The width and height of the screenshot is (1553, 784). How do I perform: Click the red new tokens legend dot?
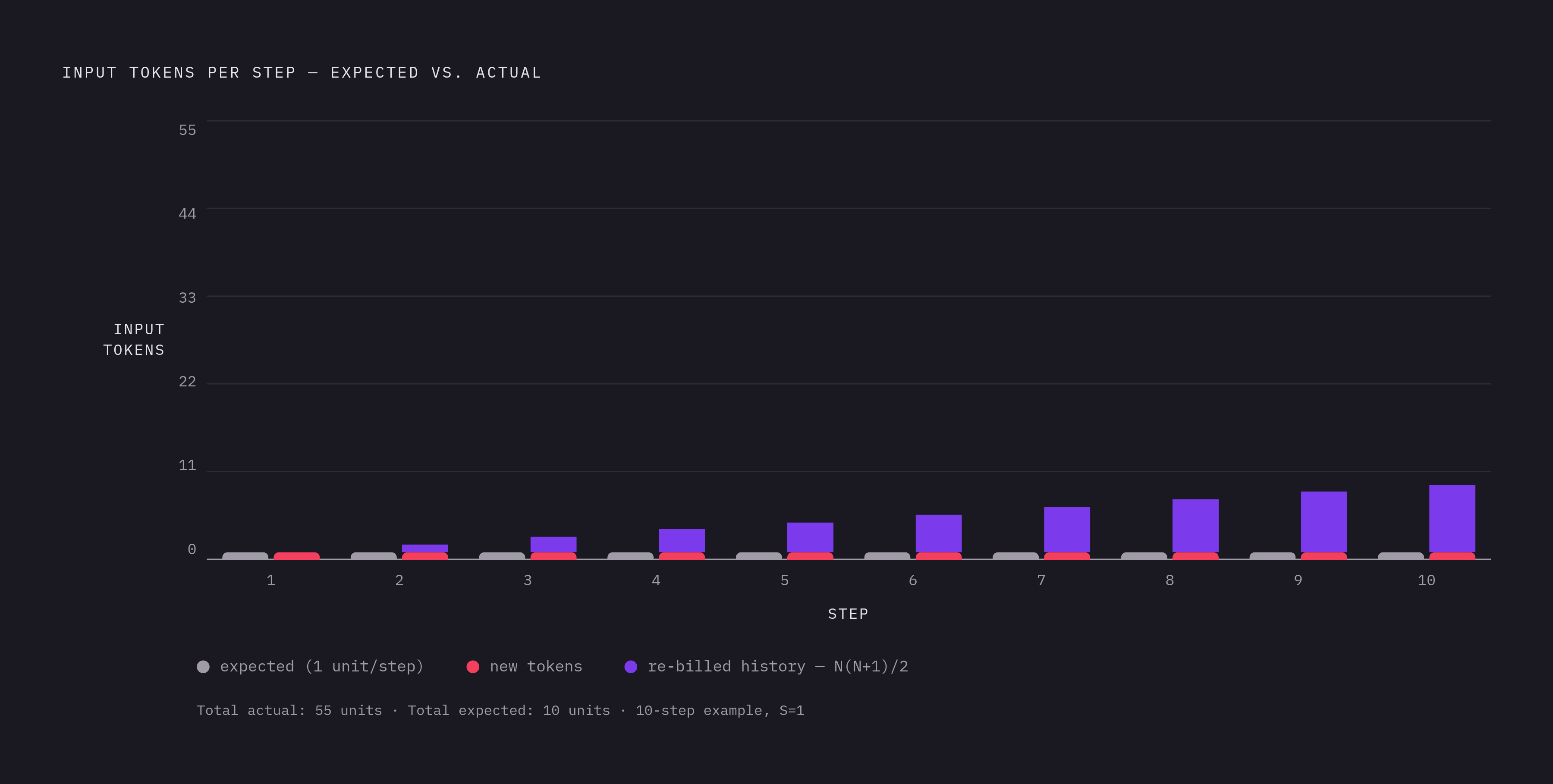(473, 667)
